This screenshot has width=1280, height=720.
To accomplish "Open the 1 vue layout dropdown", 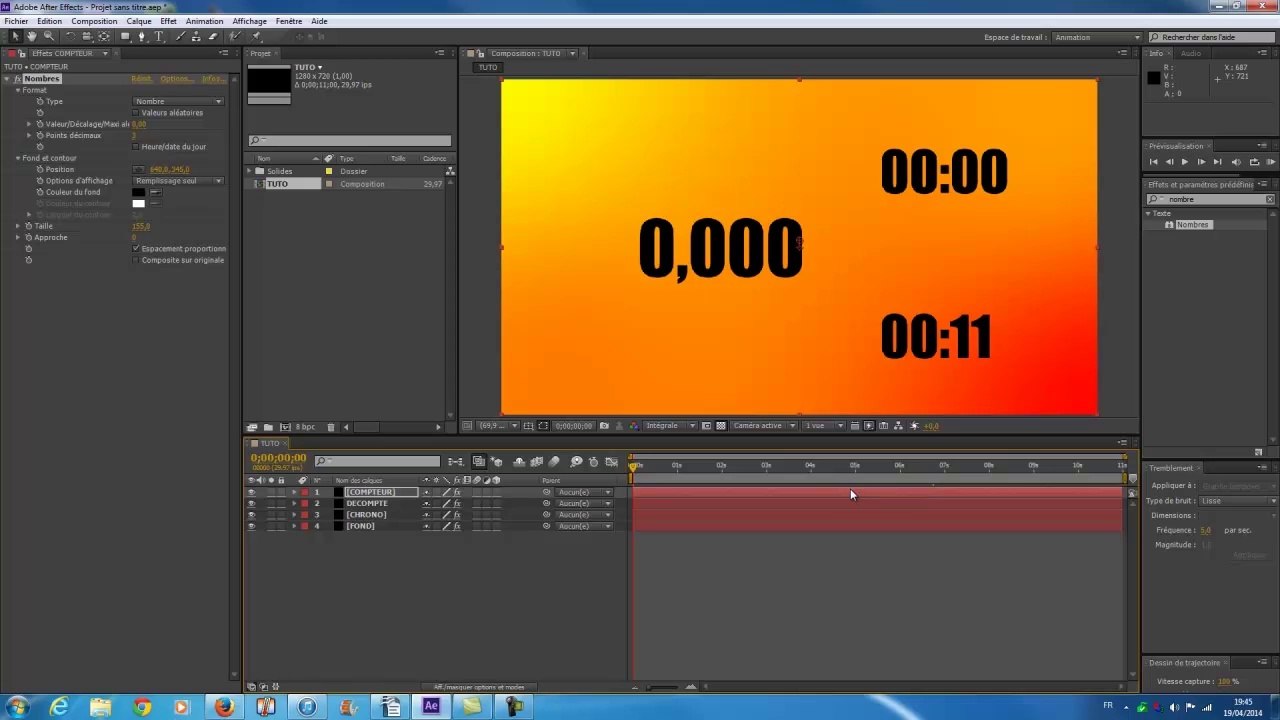I will click(x=825, y=426).
